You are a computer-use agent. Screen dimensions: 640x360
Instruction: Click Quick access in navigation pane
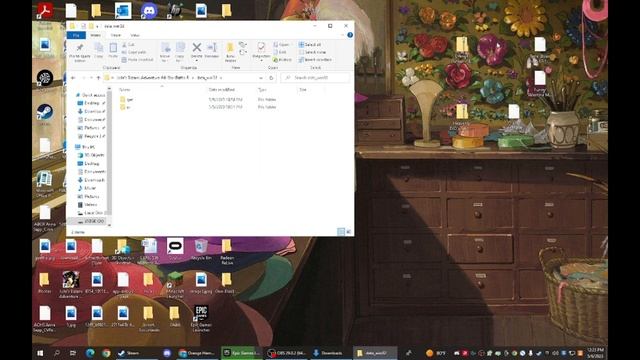[x=90, y=95]
